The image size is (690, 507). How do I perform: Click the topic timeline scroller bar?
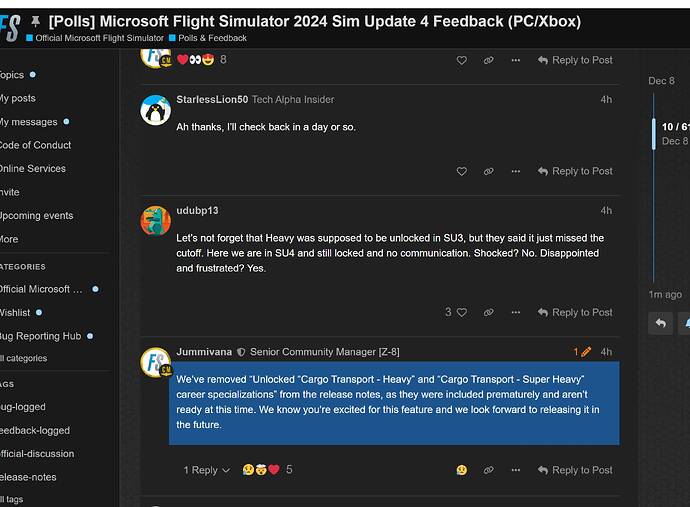pos(654,134)
